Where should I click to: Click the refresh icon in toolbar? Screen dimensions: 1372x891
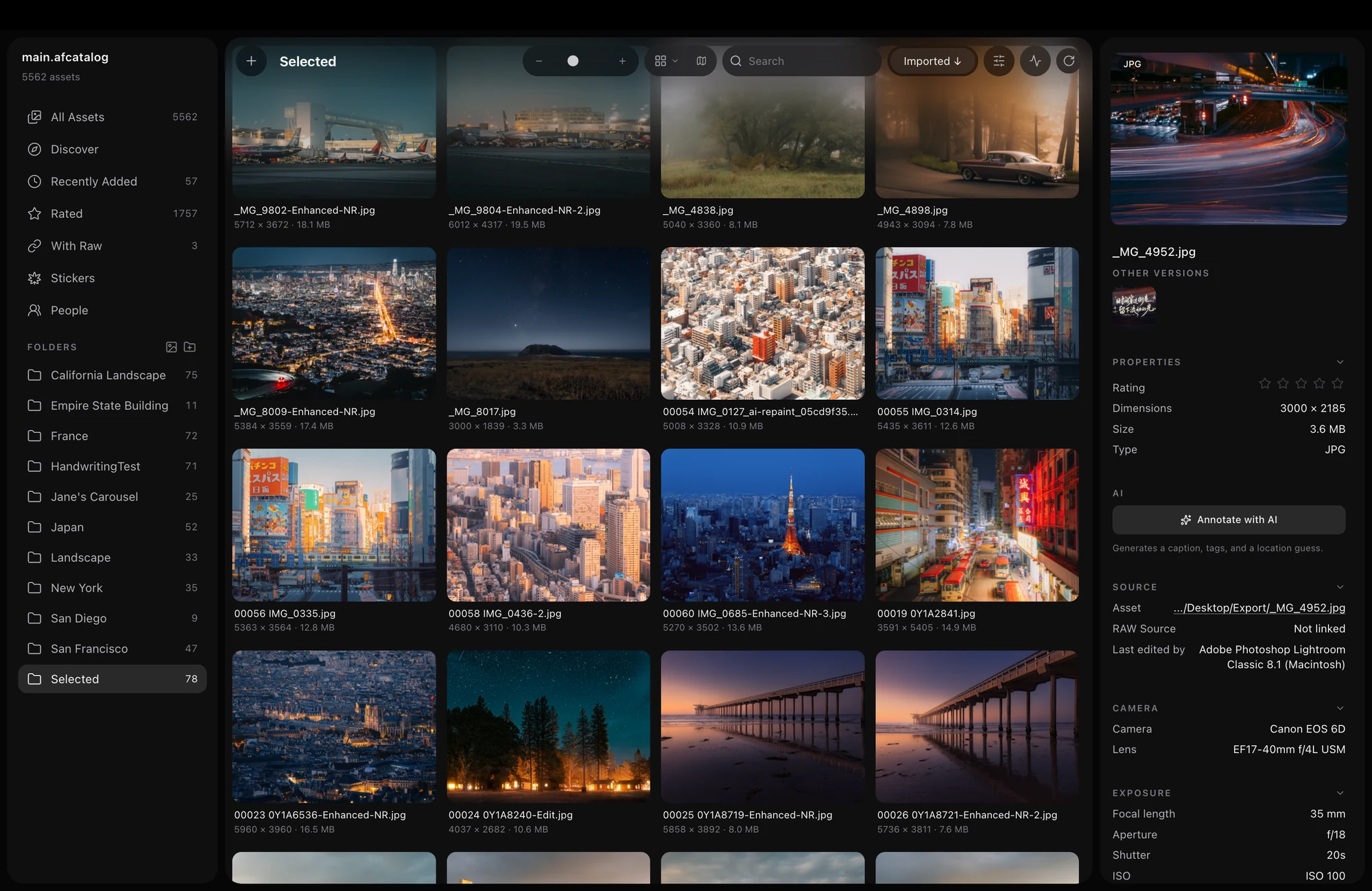[1069, 61]
